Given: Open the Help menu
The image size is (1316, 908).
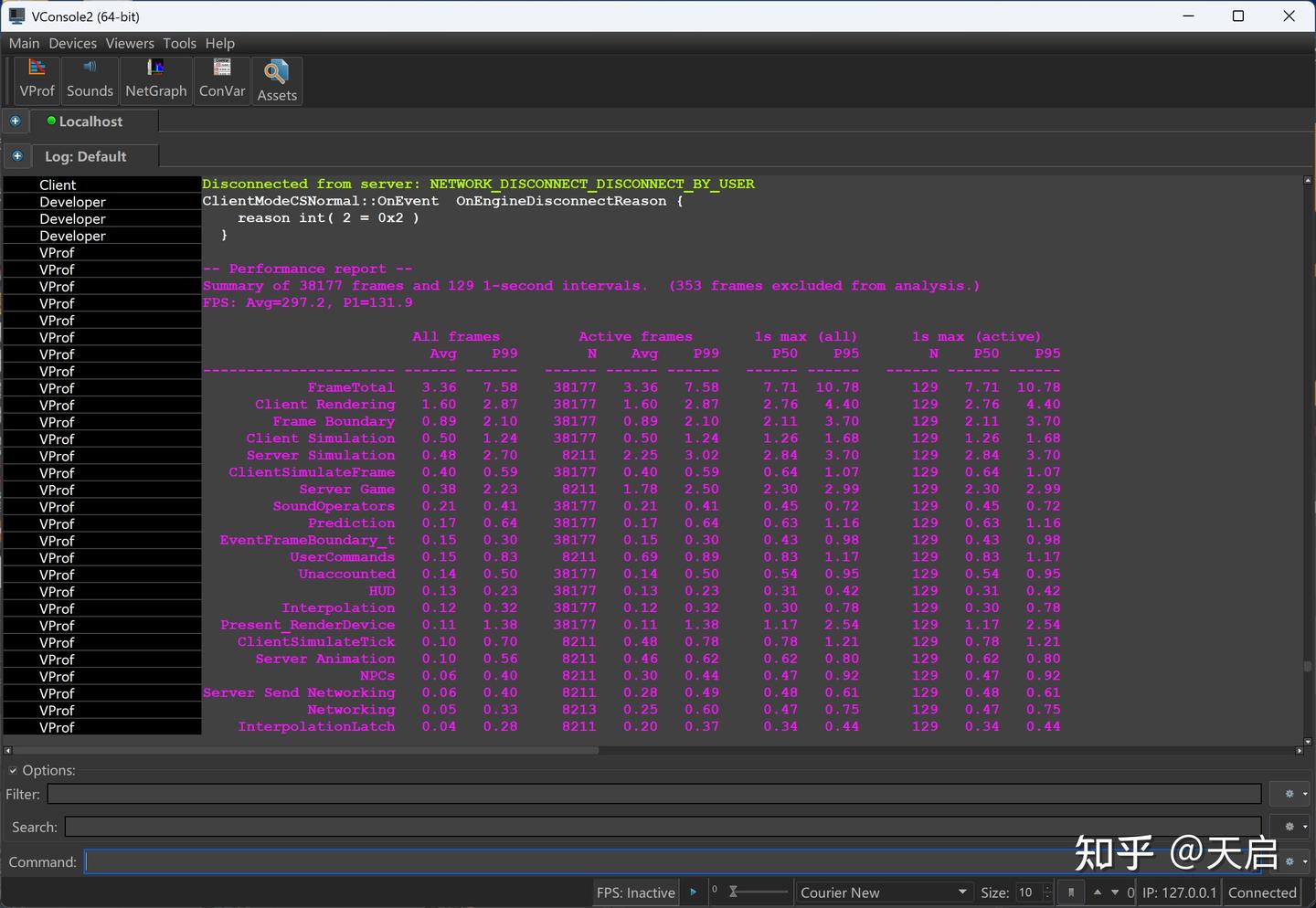Looking at the screenshot, I should click(x=220, y=43).
